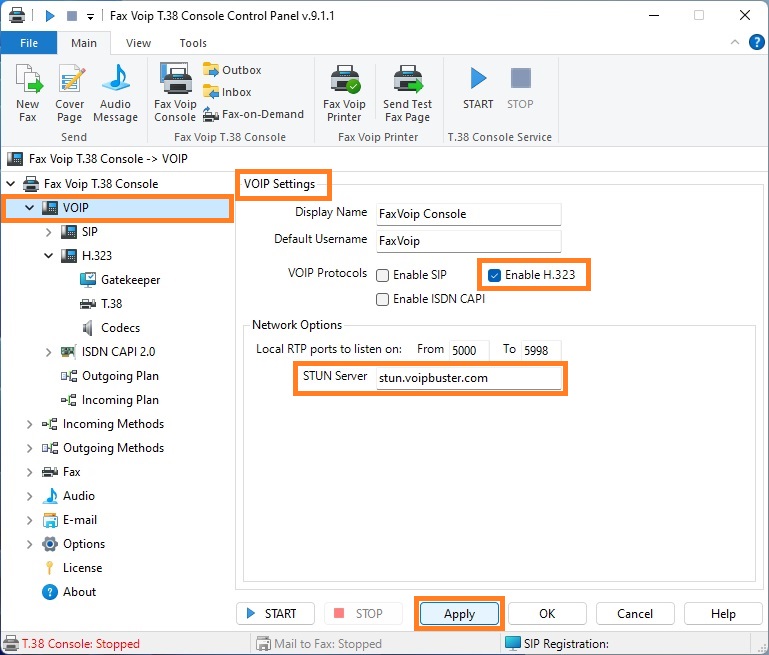Click the blue help question-mark icon
This screenshot has height=655, width=769.
tap(756, 43)
